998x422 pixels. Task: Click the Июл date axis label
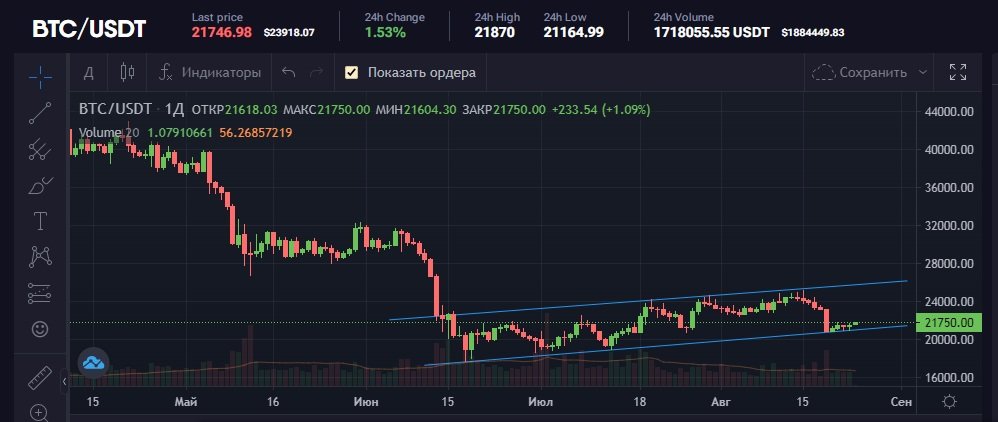tap(541, 402)
